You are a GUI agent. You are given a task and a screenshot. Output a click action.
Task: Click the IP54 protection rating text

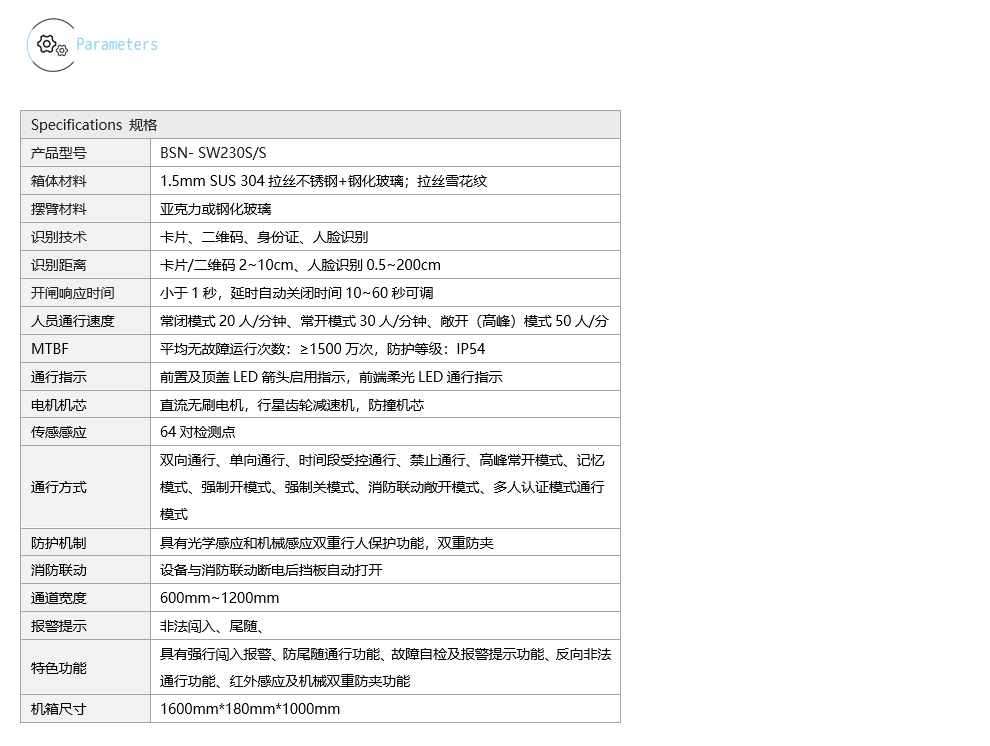(x=470, y=349)
